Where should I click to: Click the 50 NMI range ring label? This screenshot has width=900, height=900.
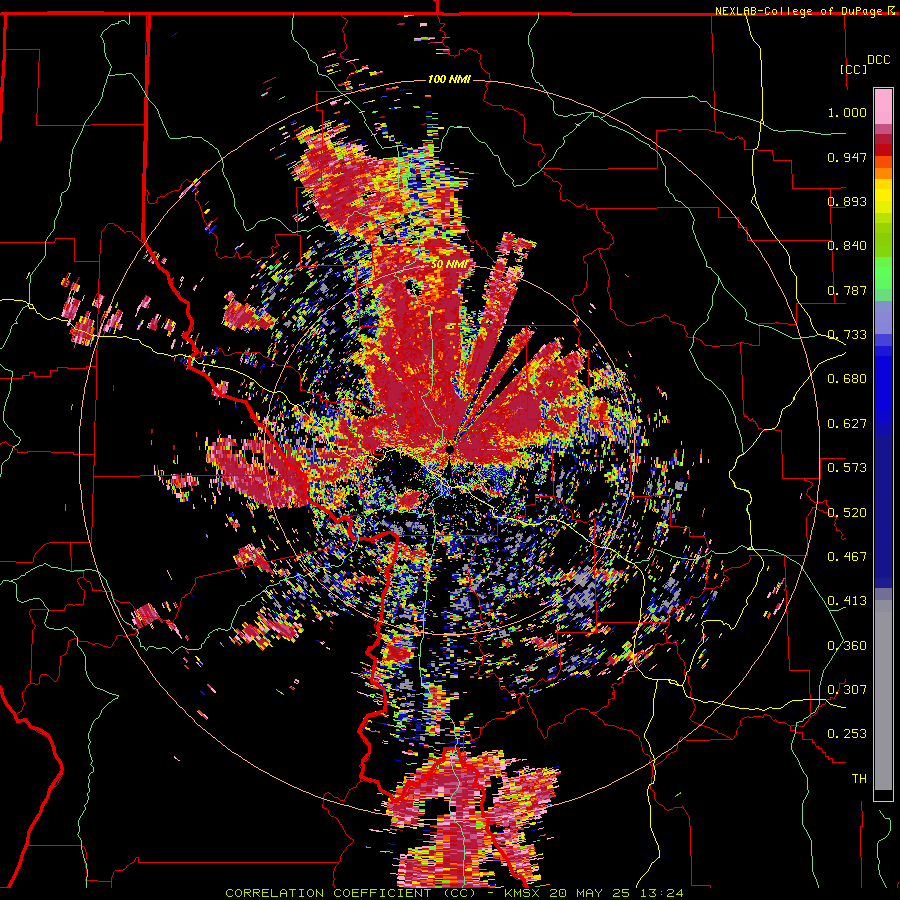point(449,265)
